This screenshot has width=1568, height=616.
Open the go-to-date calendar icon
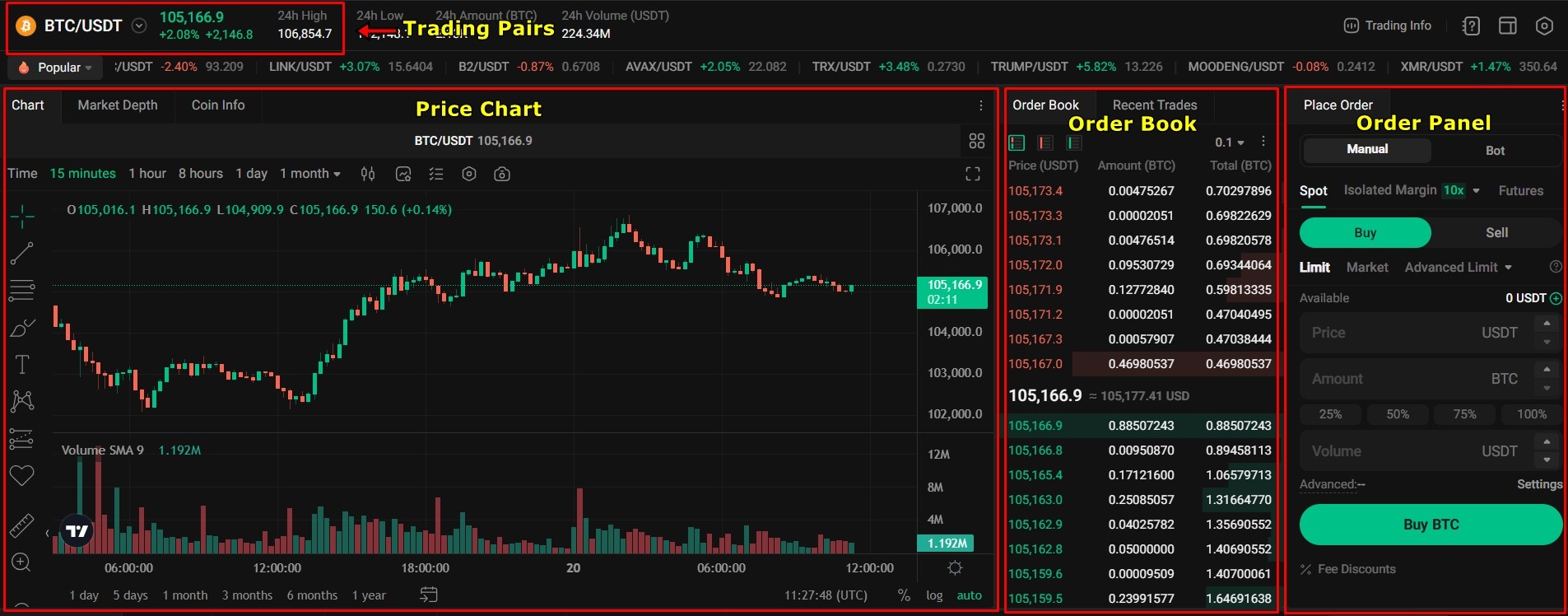429,595
